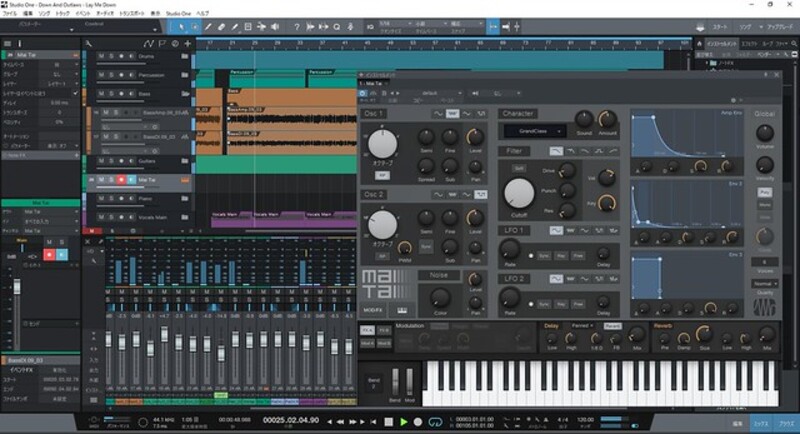Toggle record arm on Mai Tai track

point(121,180)
